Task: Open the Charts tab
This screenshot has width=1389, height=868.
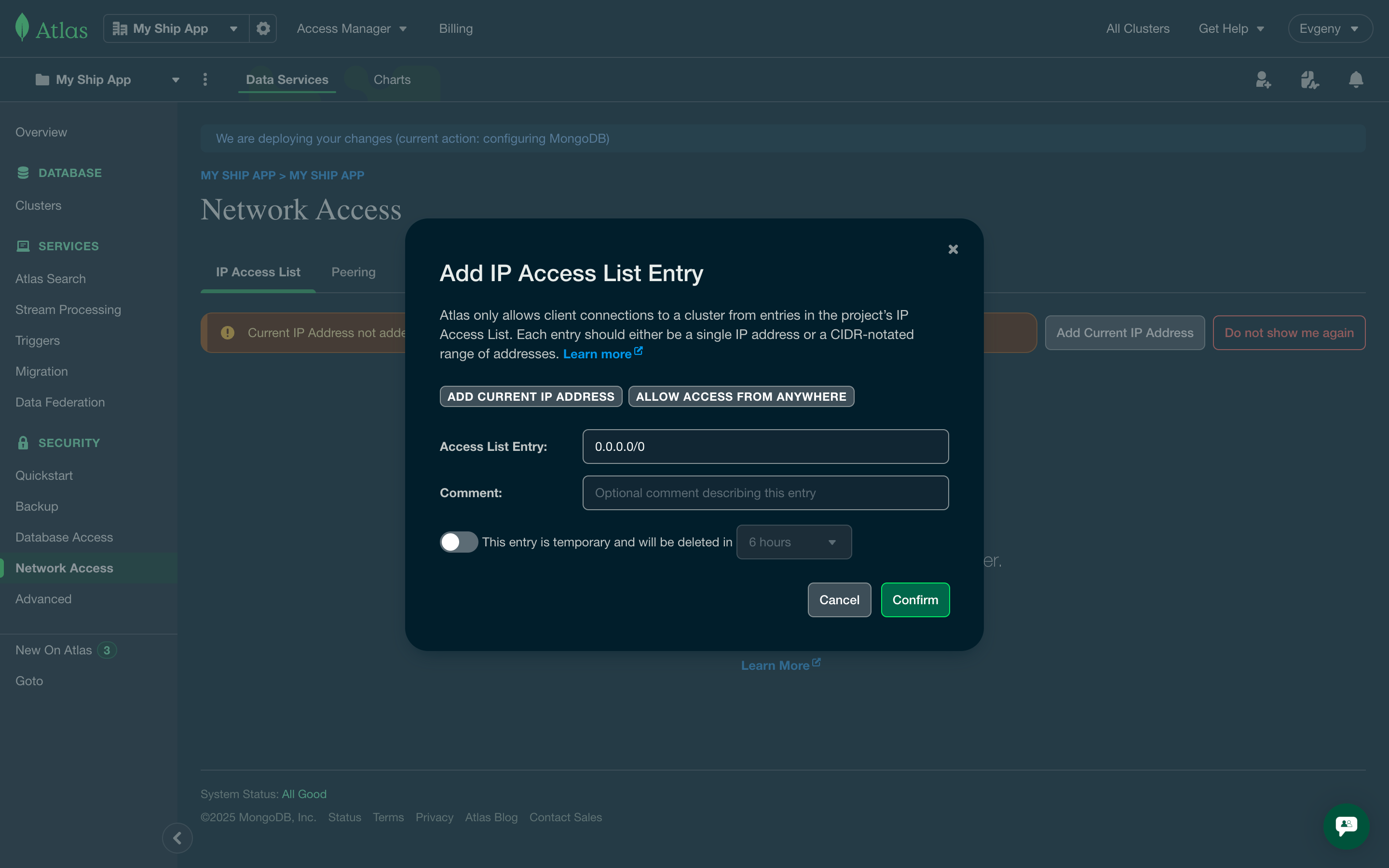Action: pyautogui.click(x=392, y=79)
